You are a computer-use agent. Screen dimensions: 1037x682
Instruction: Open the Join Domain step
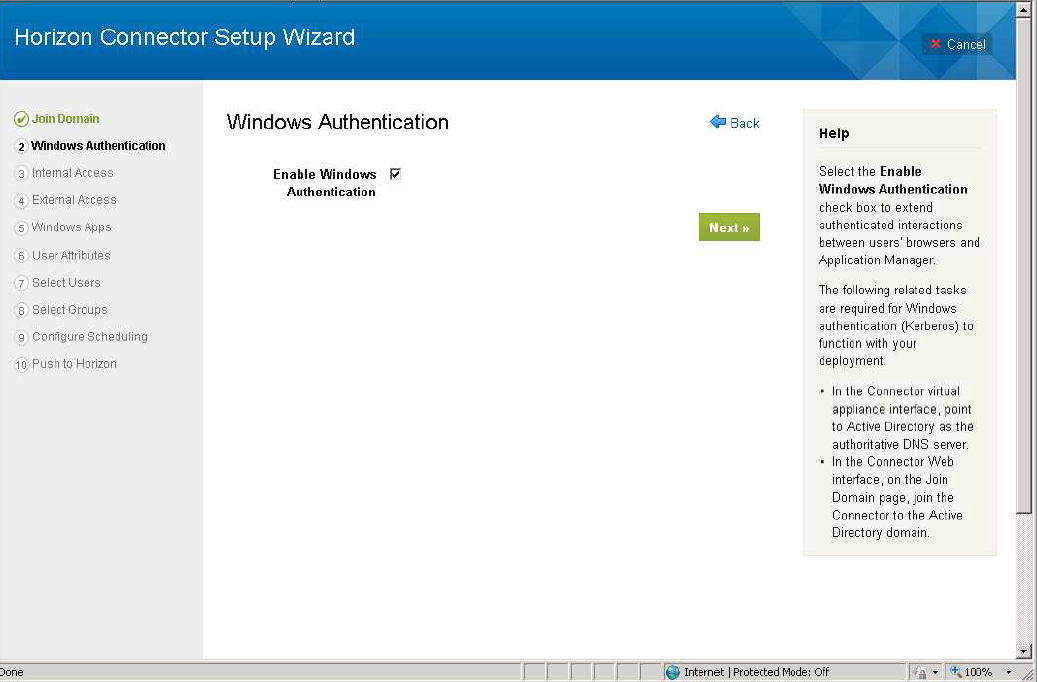(65, 119)
